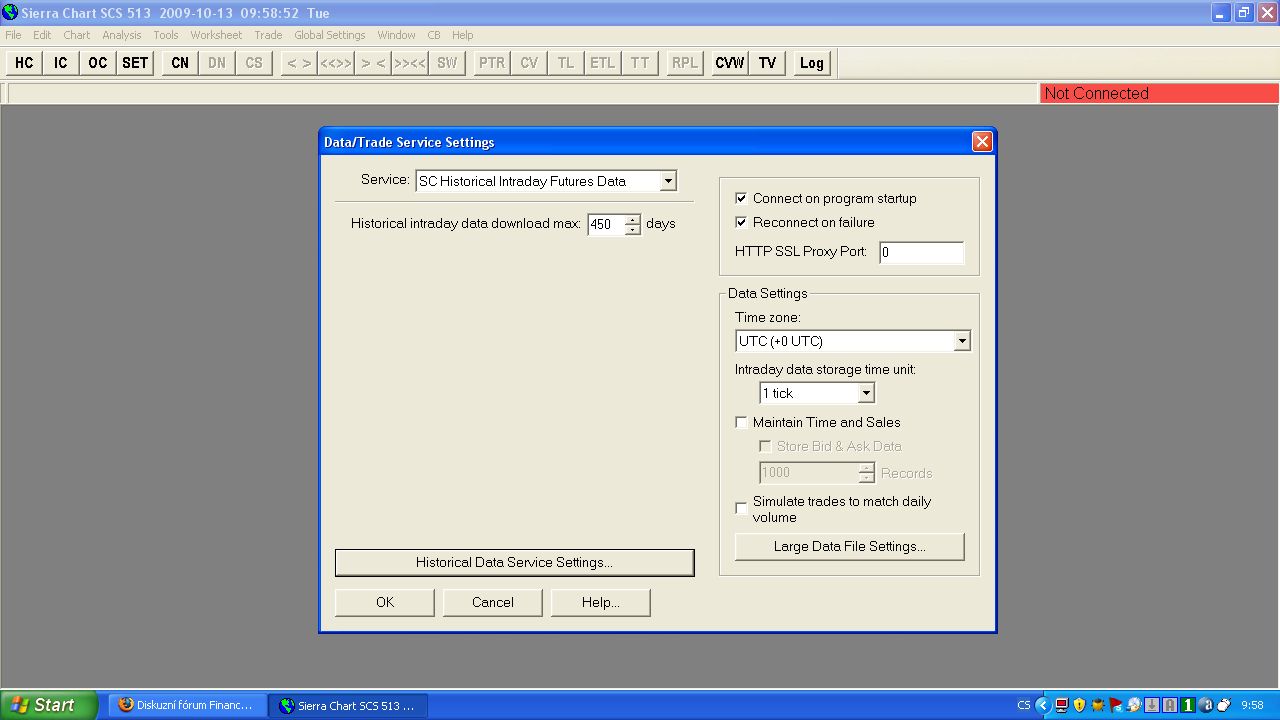Click the '> <' toolbar button
The image size is (1280, 720).
(x=373, y=63)
